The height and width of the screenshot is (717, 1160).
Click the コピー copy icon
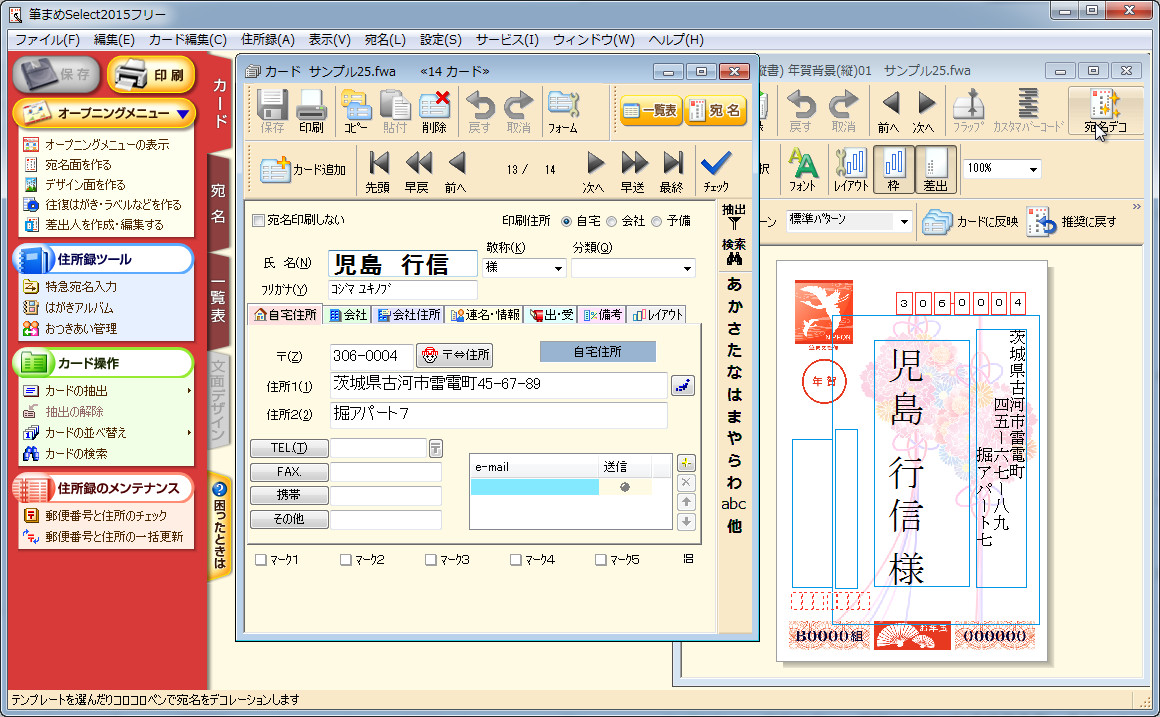pyautogui.click(x=356, y=111)
